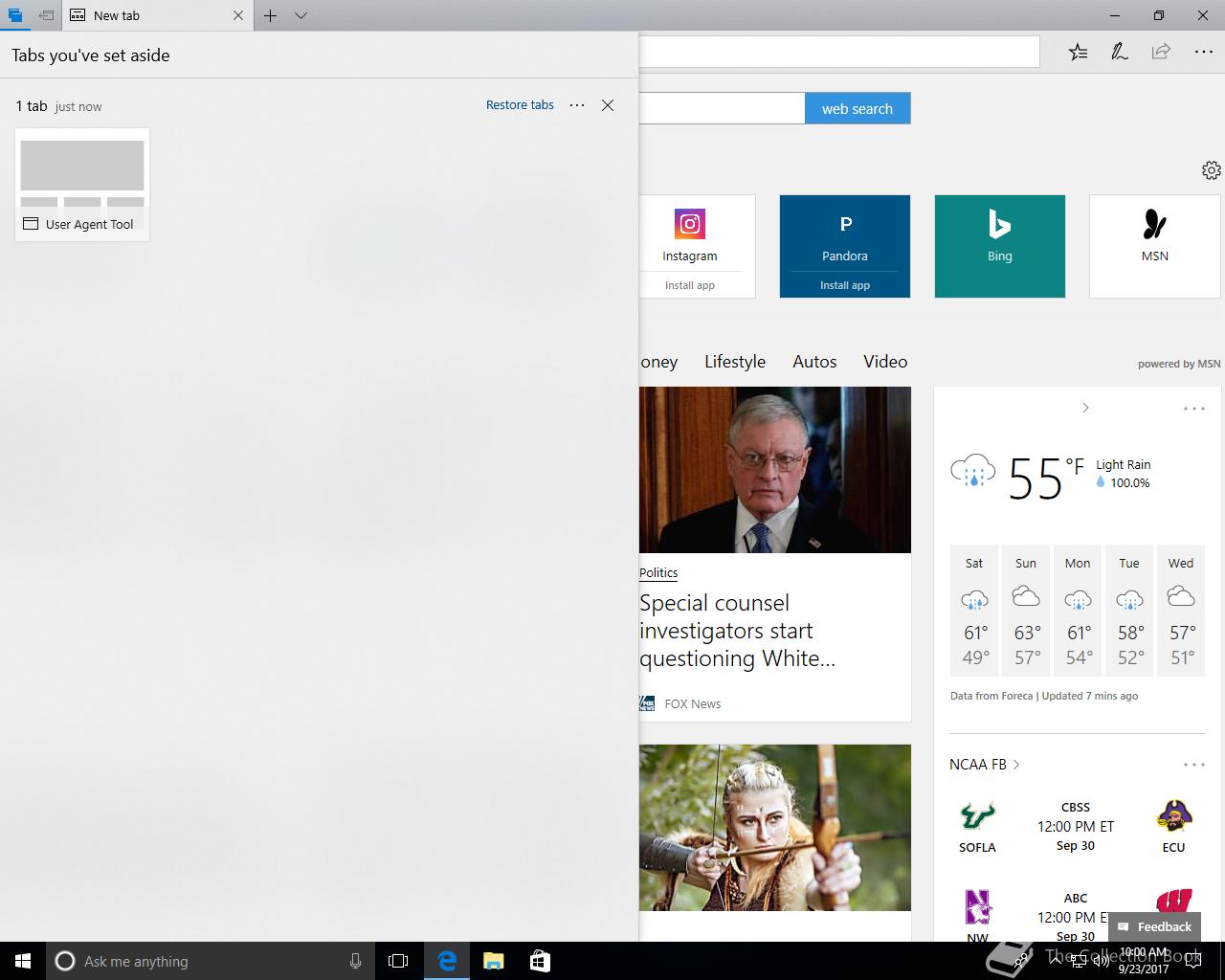The image size is (1225, 980).
Task: Open NCAA FB card more options
Action: pos(1194,765)
